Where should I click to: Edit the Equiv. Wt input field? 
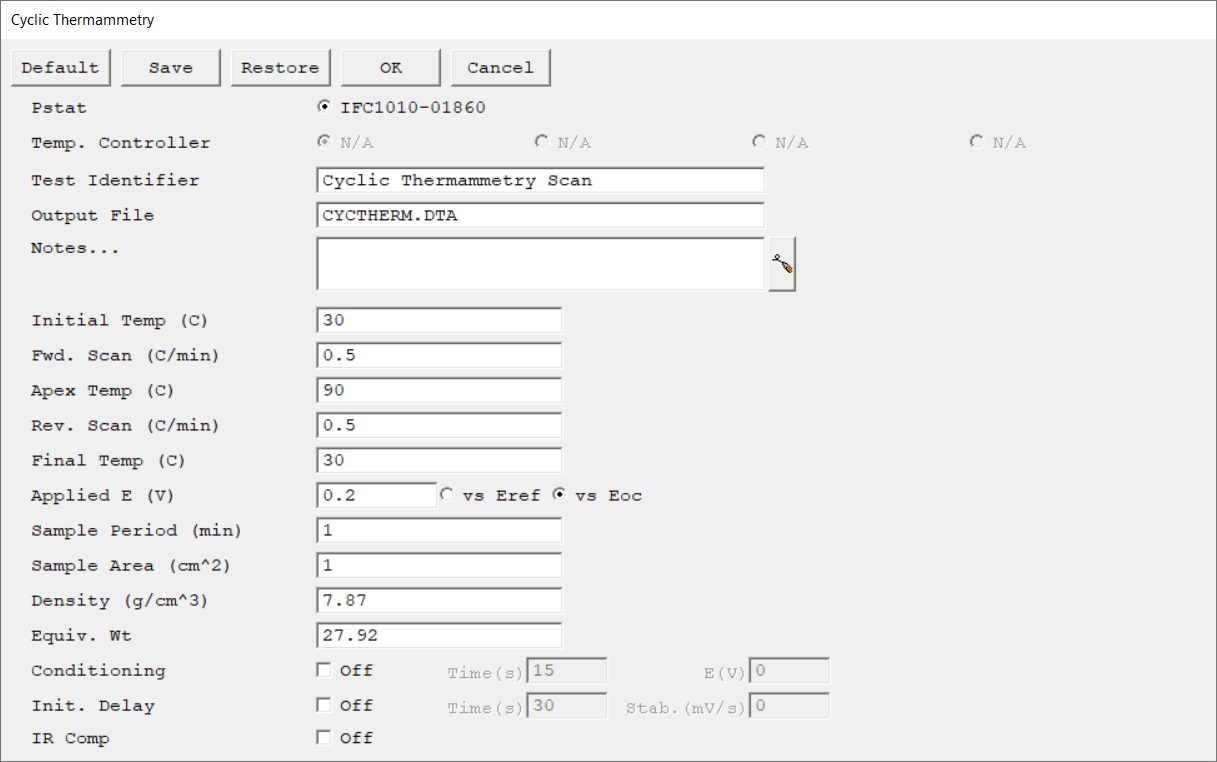coord(439,636)
